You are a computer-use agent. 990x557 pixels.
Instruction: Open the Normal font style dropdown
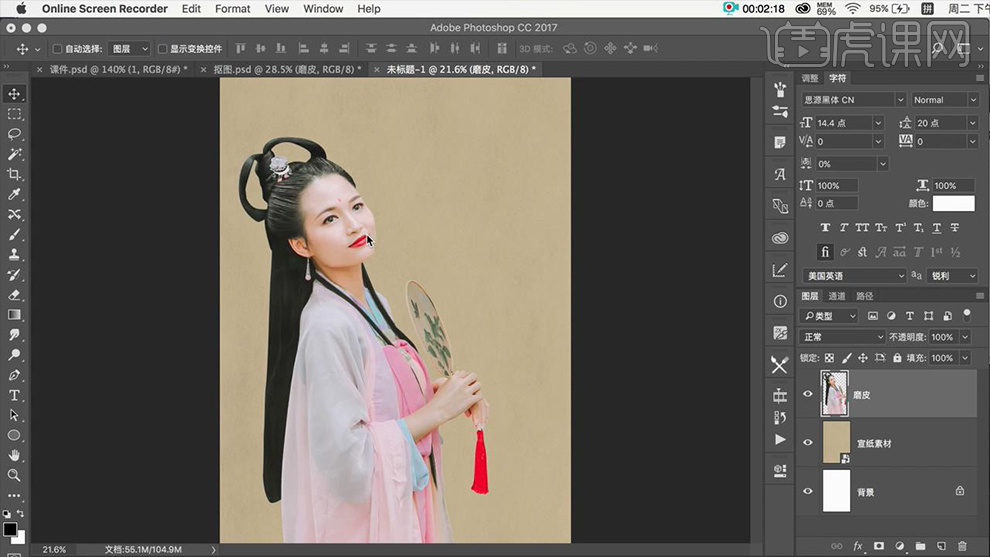944,100
